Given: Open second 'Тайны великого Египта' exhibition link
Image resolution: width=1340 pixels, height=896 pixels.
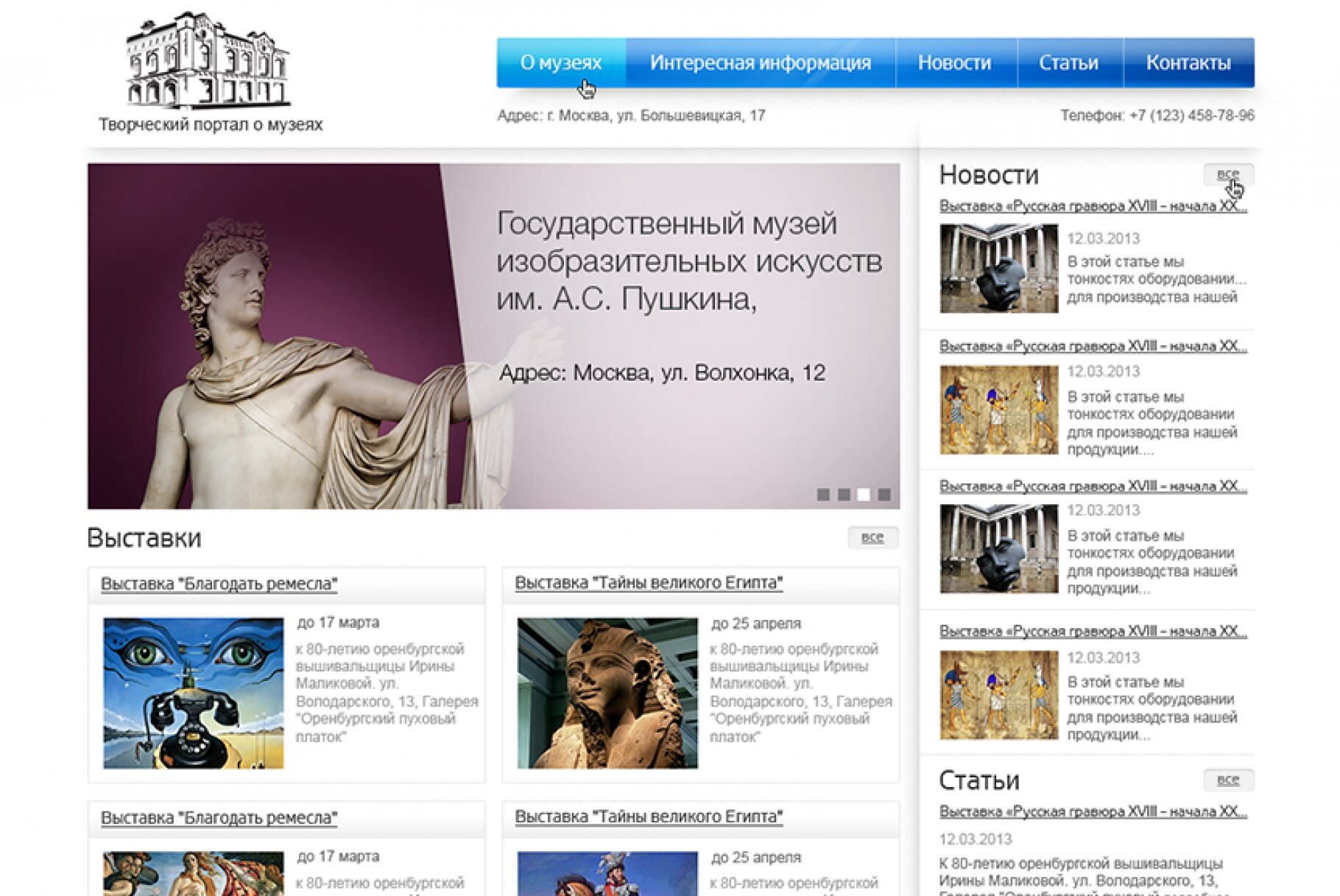Looking at the screenshot, I should click(x=649, y=816).
